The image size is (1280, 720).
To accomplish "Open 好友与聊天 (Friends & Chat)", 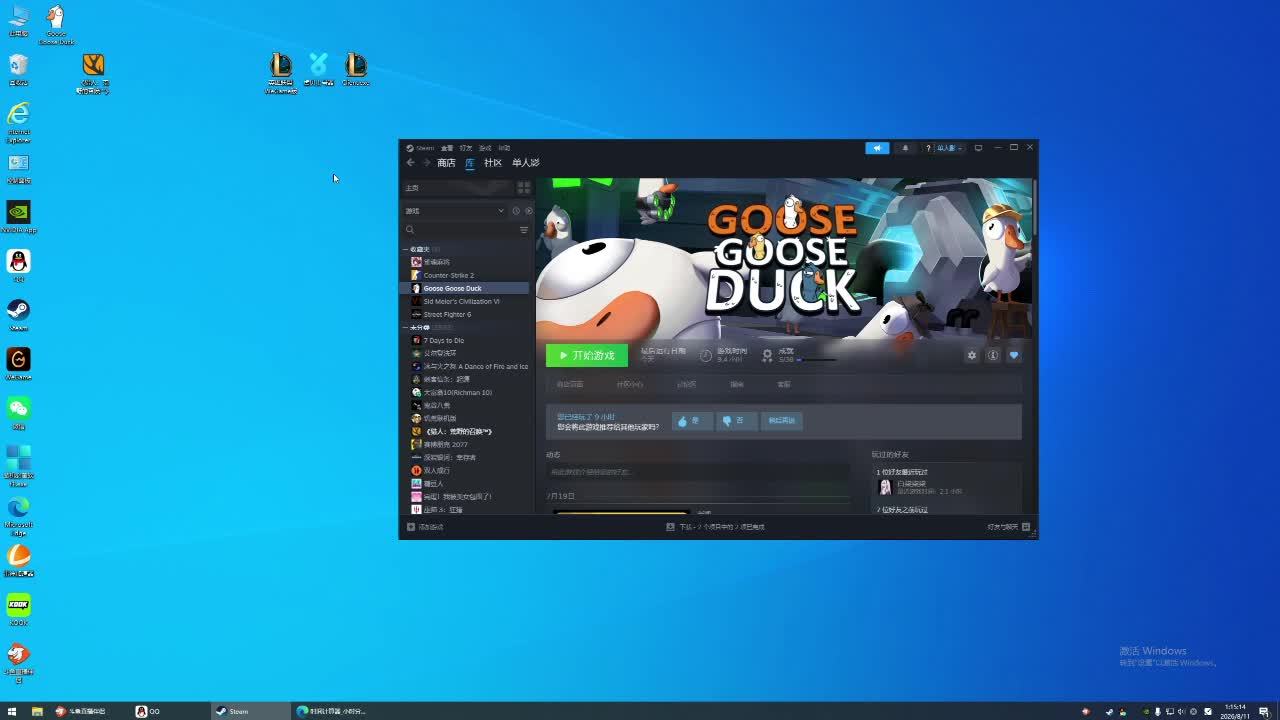I will pos(1009,527).
